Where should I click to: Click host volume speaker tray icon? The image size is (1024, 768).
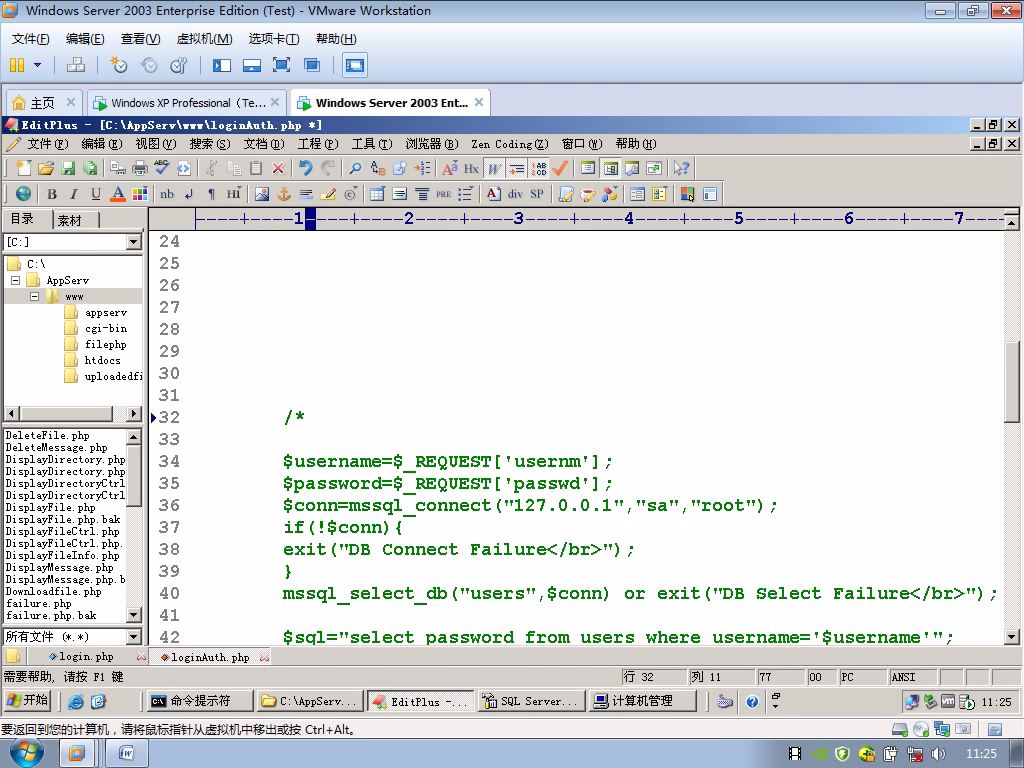pyautogui.click(x=938, y=754)
